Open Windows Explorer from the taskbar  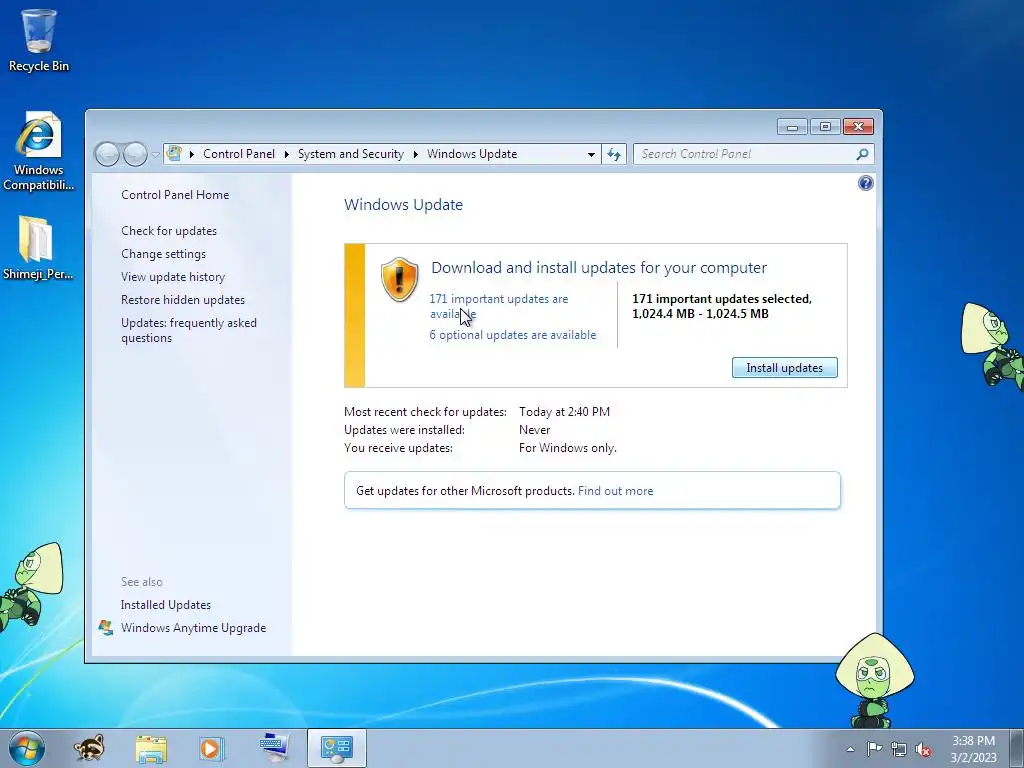[x=151, y=749]
